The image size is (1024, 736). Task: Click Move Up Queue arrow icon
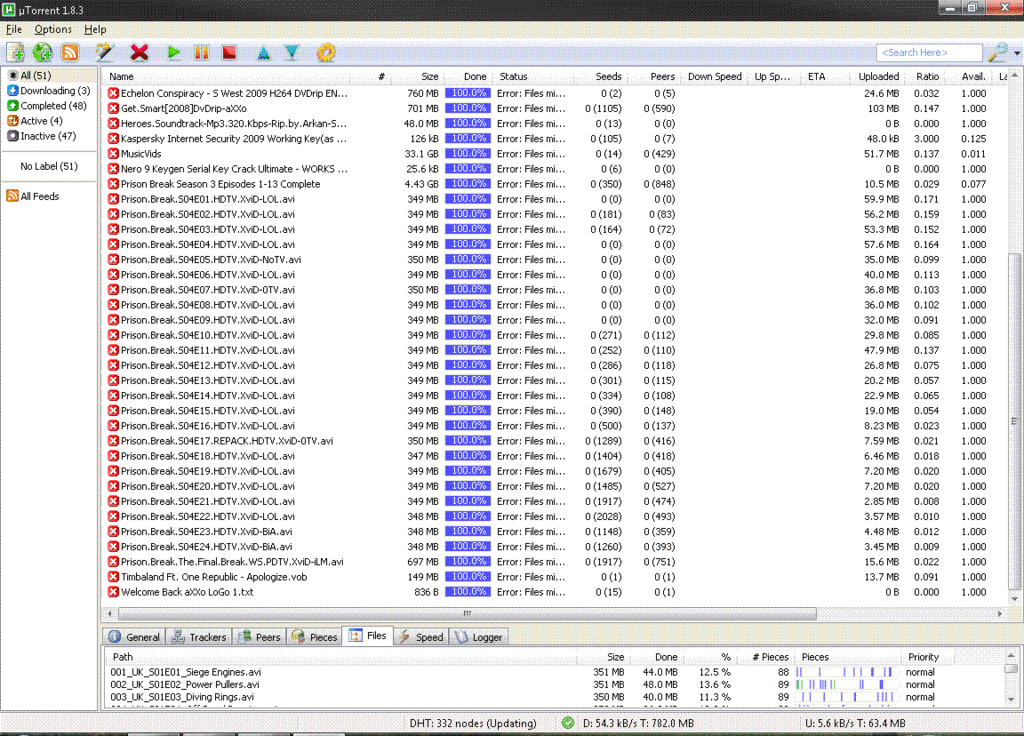coord(264,52)
